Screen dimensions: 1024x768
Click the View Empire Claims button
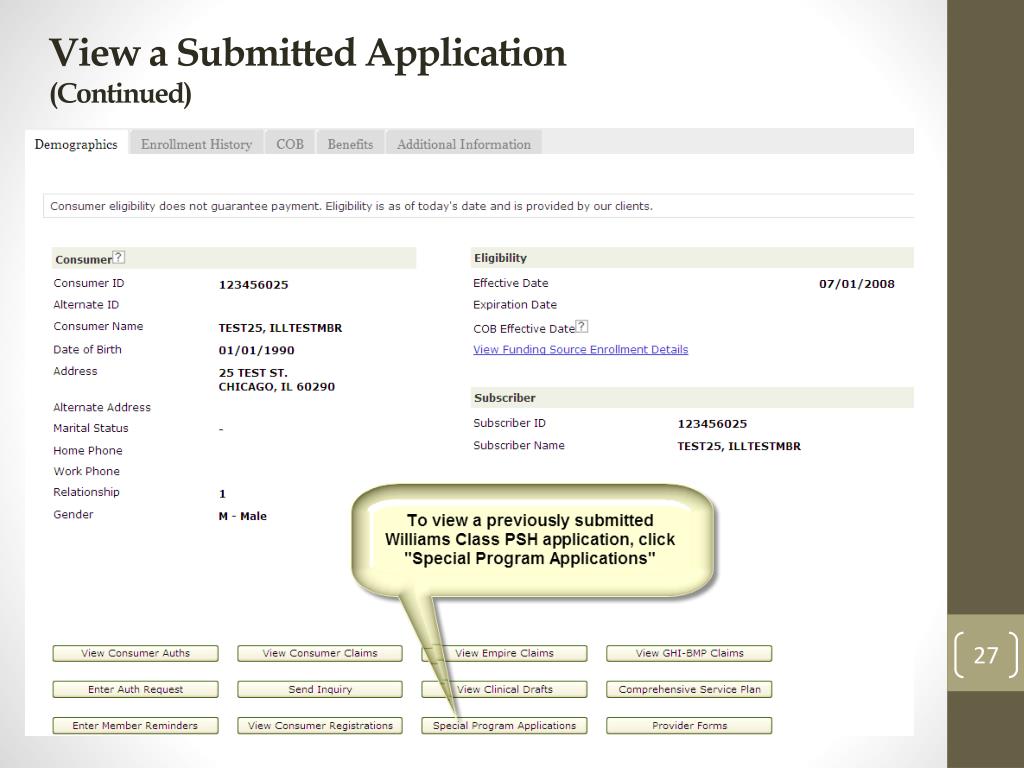[x=504, y=653]
